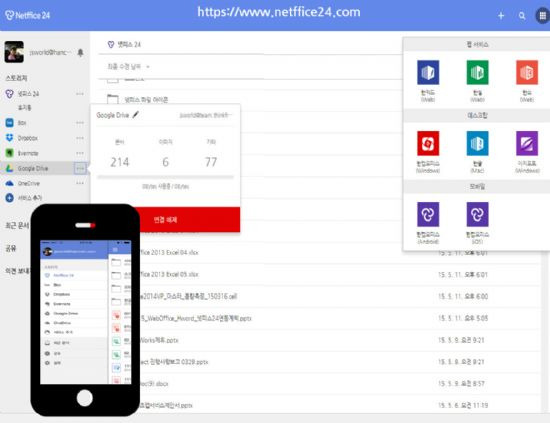The width and height of the screenshot is (550, 423).
Task: Click the Google Drive storage usage bar
Action: coord(166,177)
